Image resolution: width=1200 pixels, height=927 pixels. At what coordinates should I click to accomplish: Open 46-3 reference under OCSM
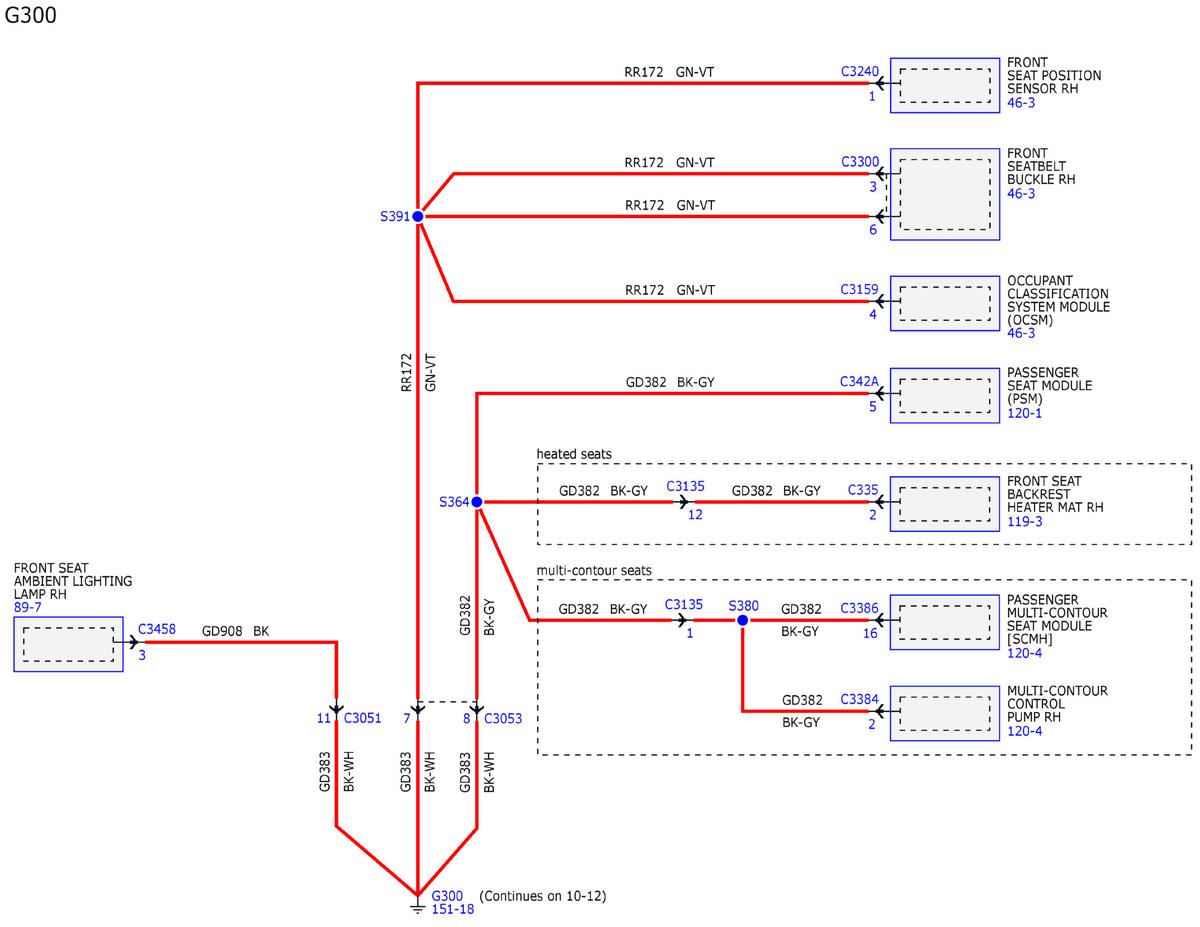[x=1021, y=334]
